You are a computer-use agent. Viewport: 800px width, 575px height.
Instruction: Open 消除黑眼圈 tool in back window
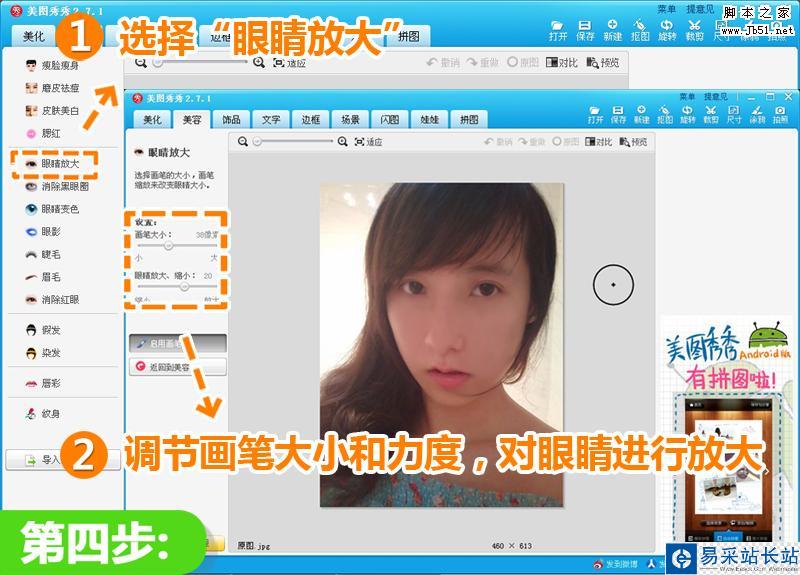point(57,186)
